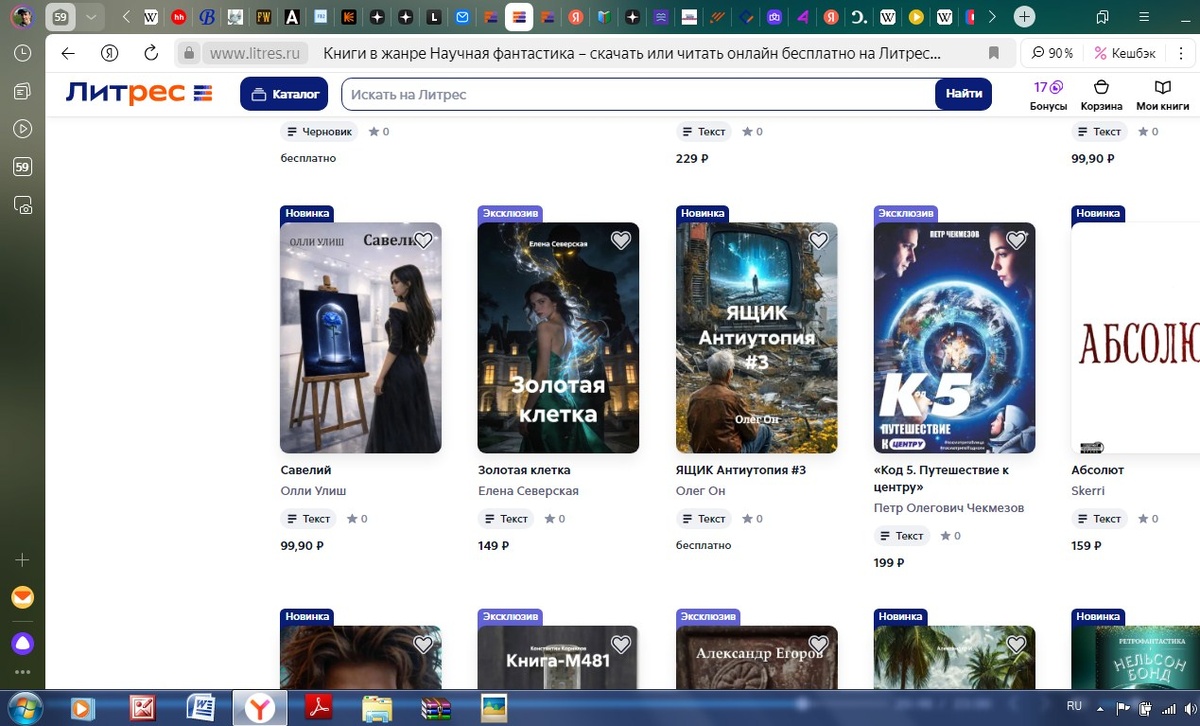Click the Абсолют book title
The height and width of the screenshot is (726, 1200).
(1097, 470)
